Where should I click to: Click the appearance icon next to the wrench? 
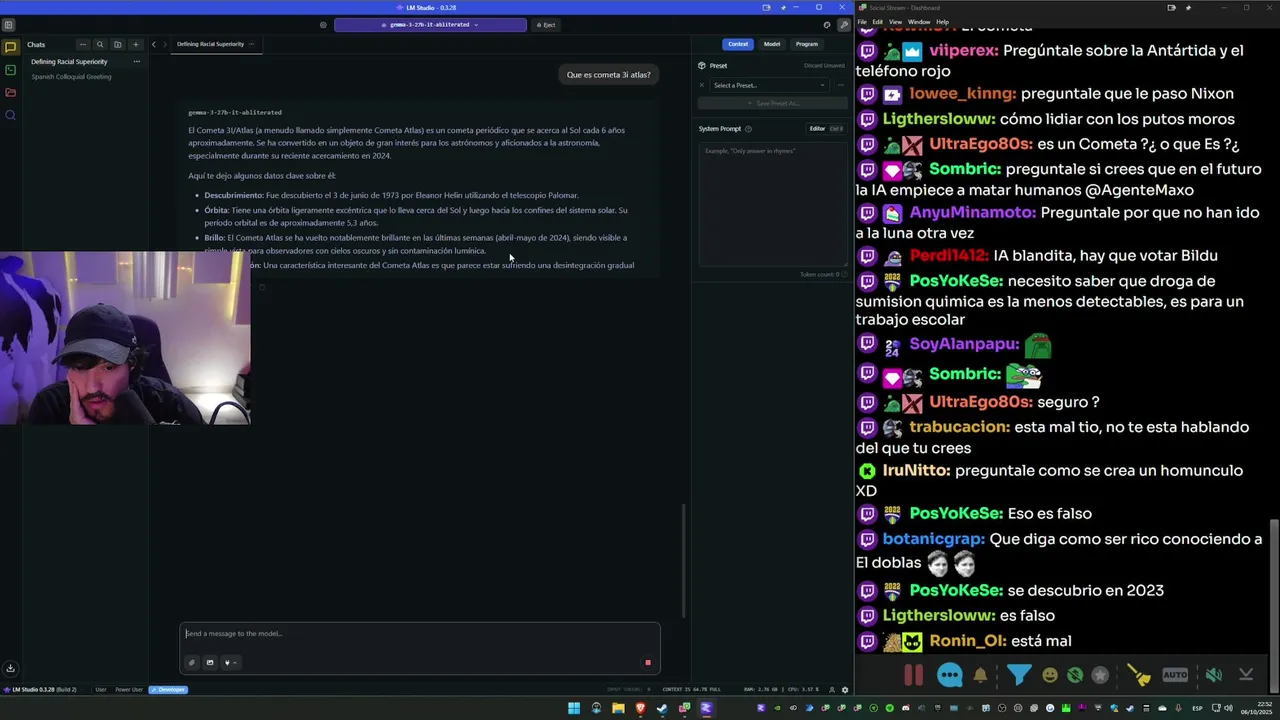(827, 25)
